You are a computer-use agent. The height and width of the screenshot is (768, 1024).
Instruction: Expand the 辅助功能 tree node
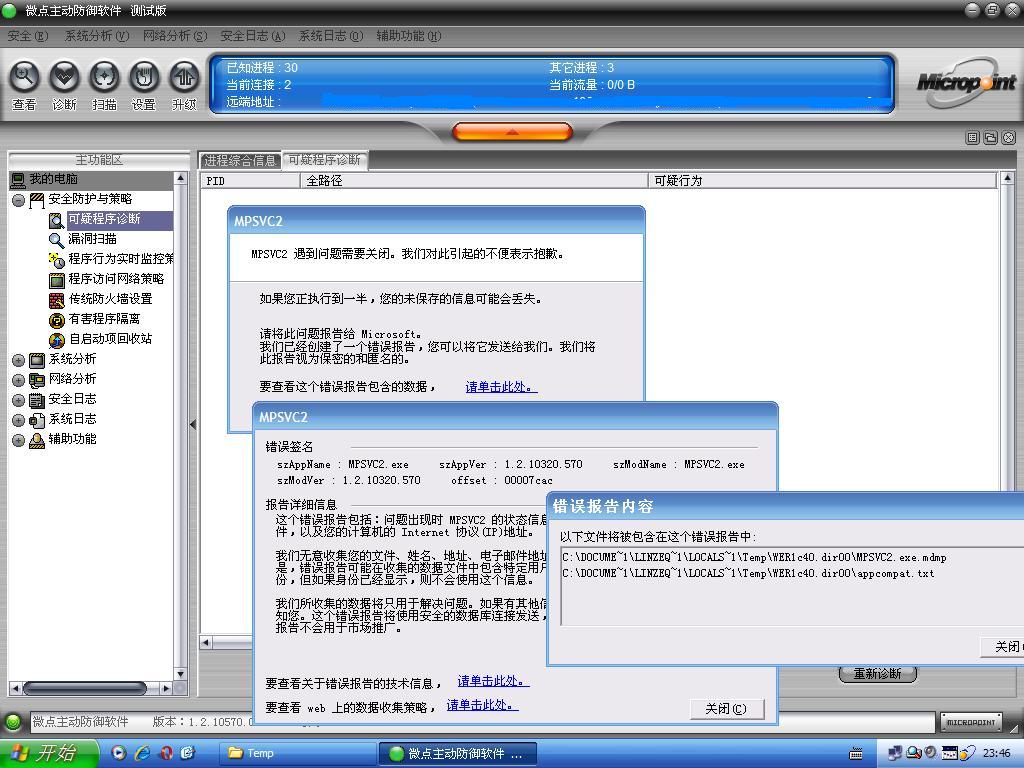[18, 440]
